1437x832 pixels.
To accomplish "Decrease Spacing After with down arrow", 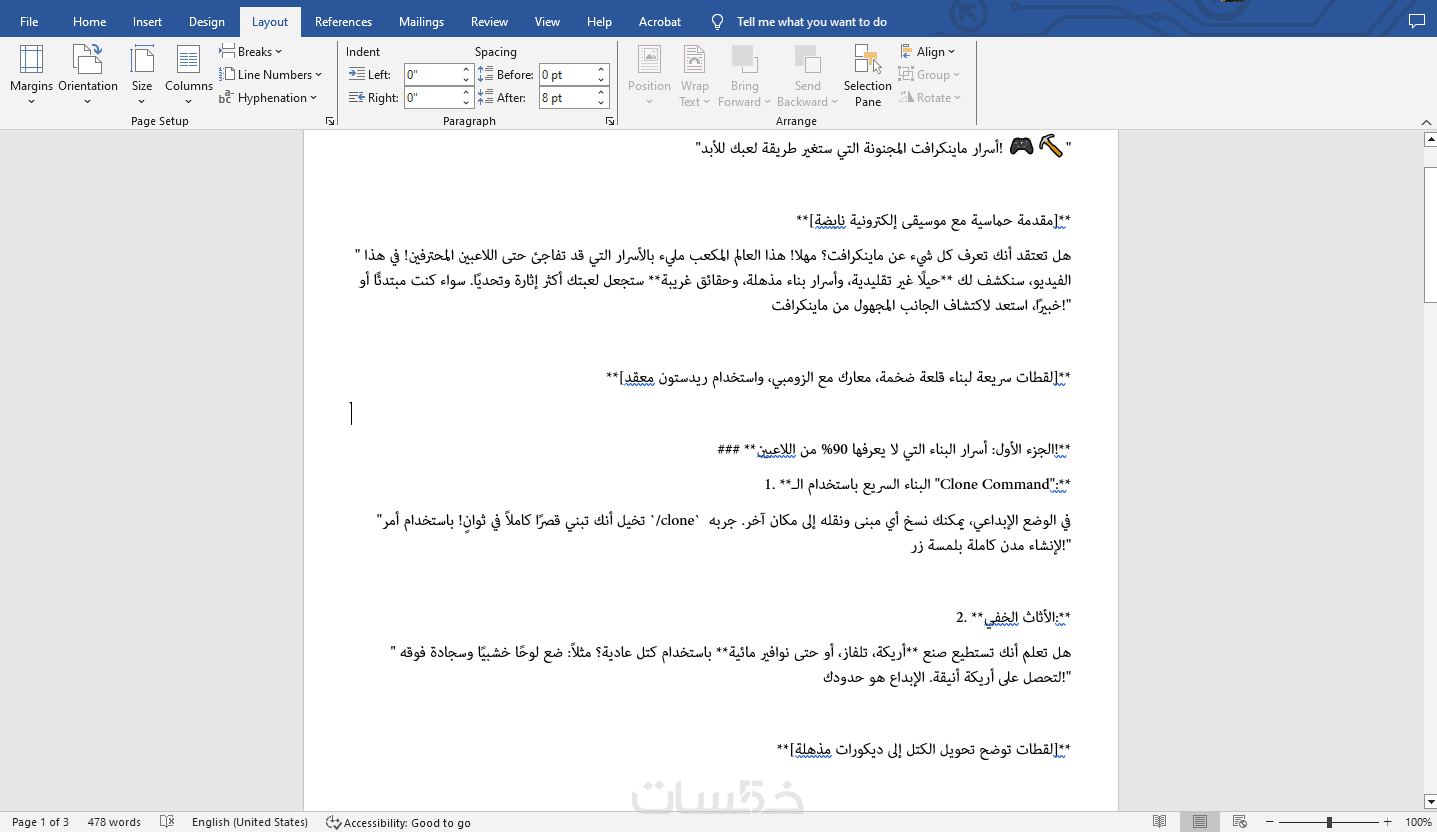I will (601, 103).
